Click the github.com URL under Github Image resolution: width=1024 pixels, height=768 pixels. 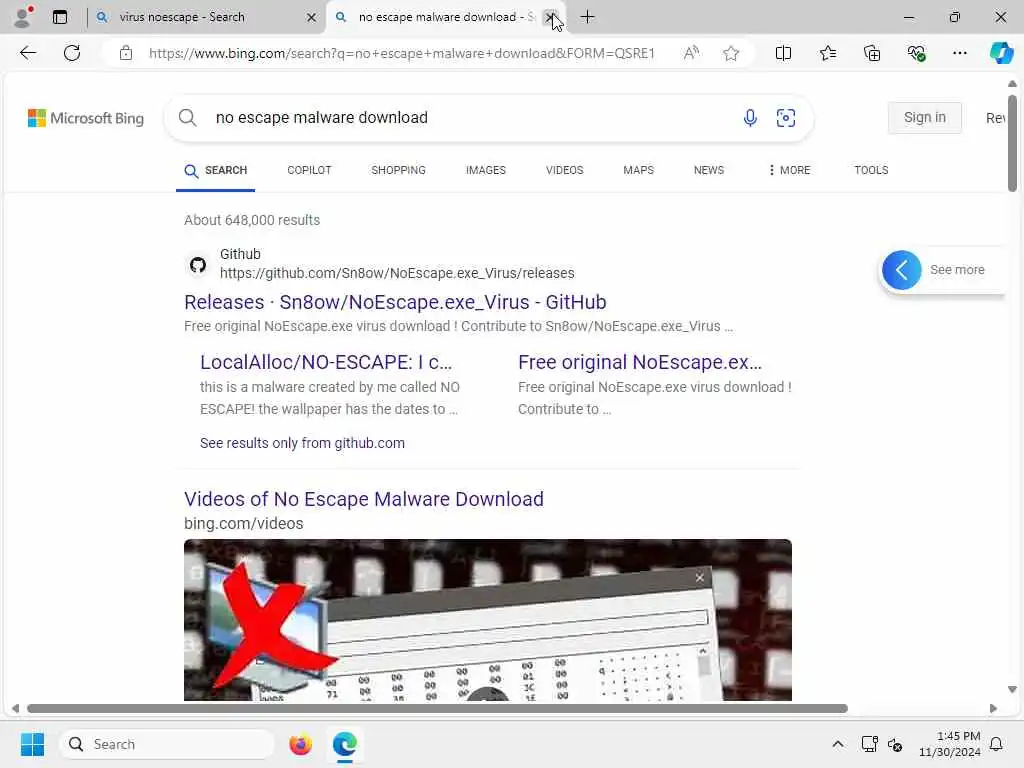397,273
